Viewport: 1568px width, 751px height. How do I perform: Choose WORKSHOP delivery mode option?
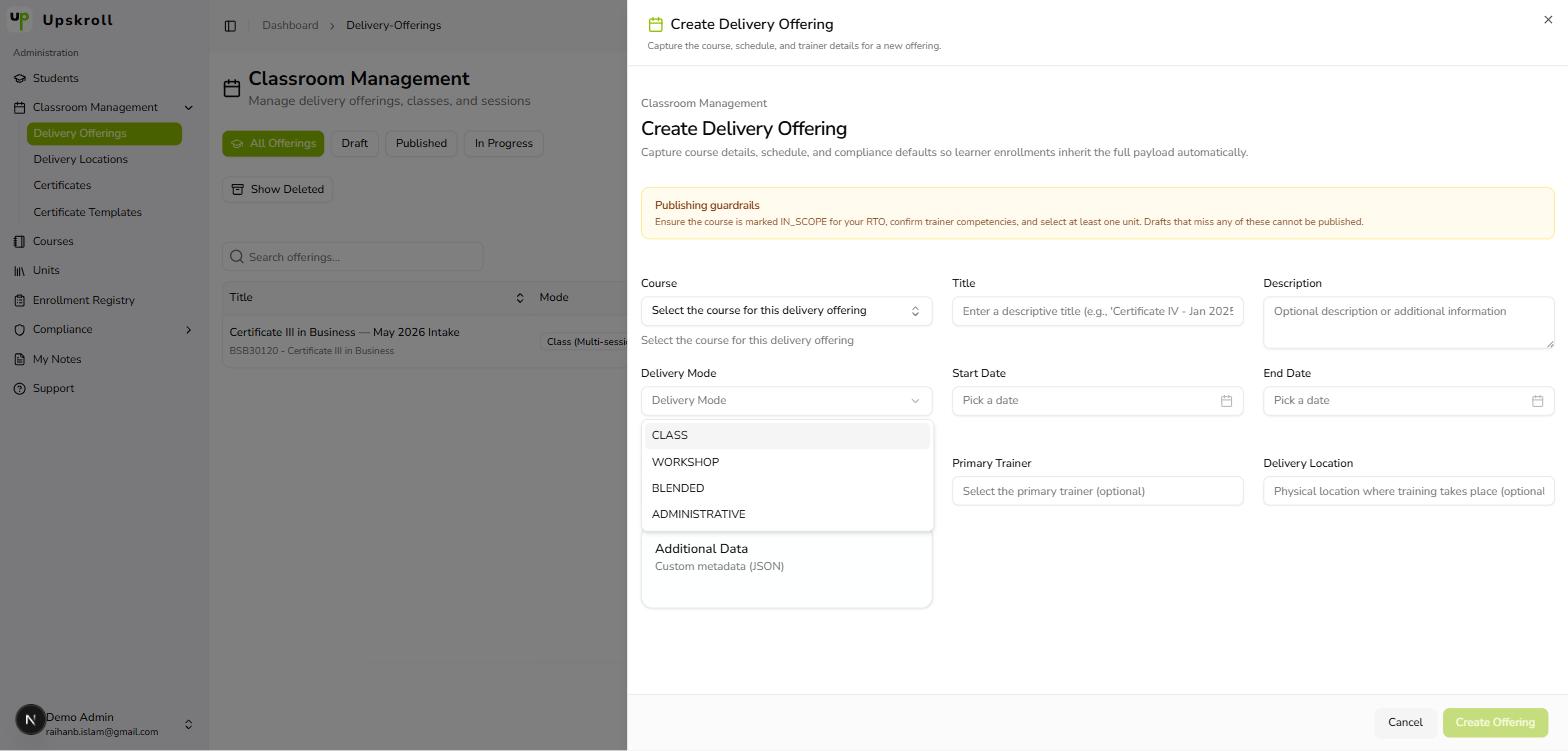point(786,462)
